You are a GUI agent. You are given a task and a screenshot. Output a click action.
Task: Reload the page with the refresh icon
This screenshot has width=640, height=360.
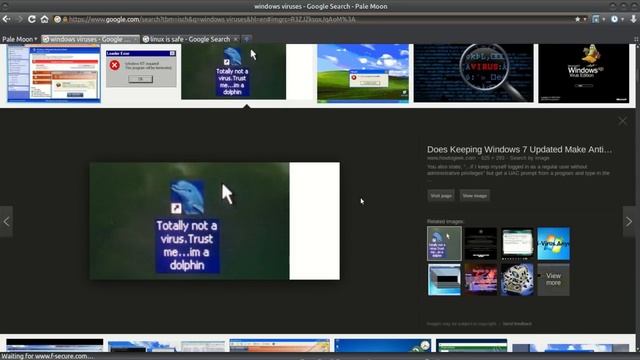(32, 19)
